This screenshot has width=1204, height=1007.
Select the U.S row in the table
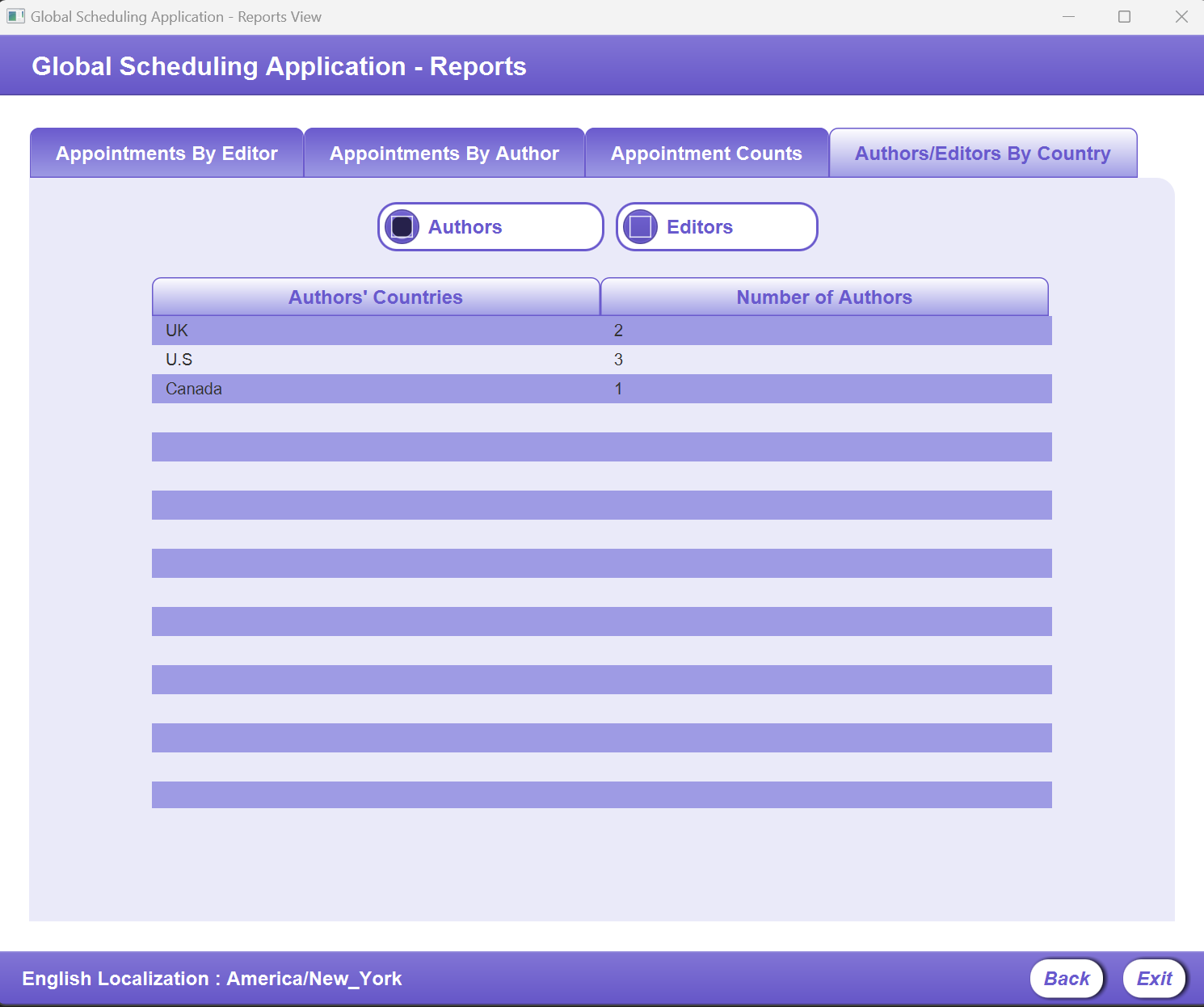323,360
